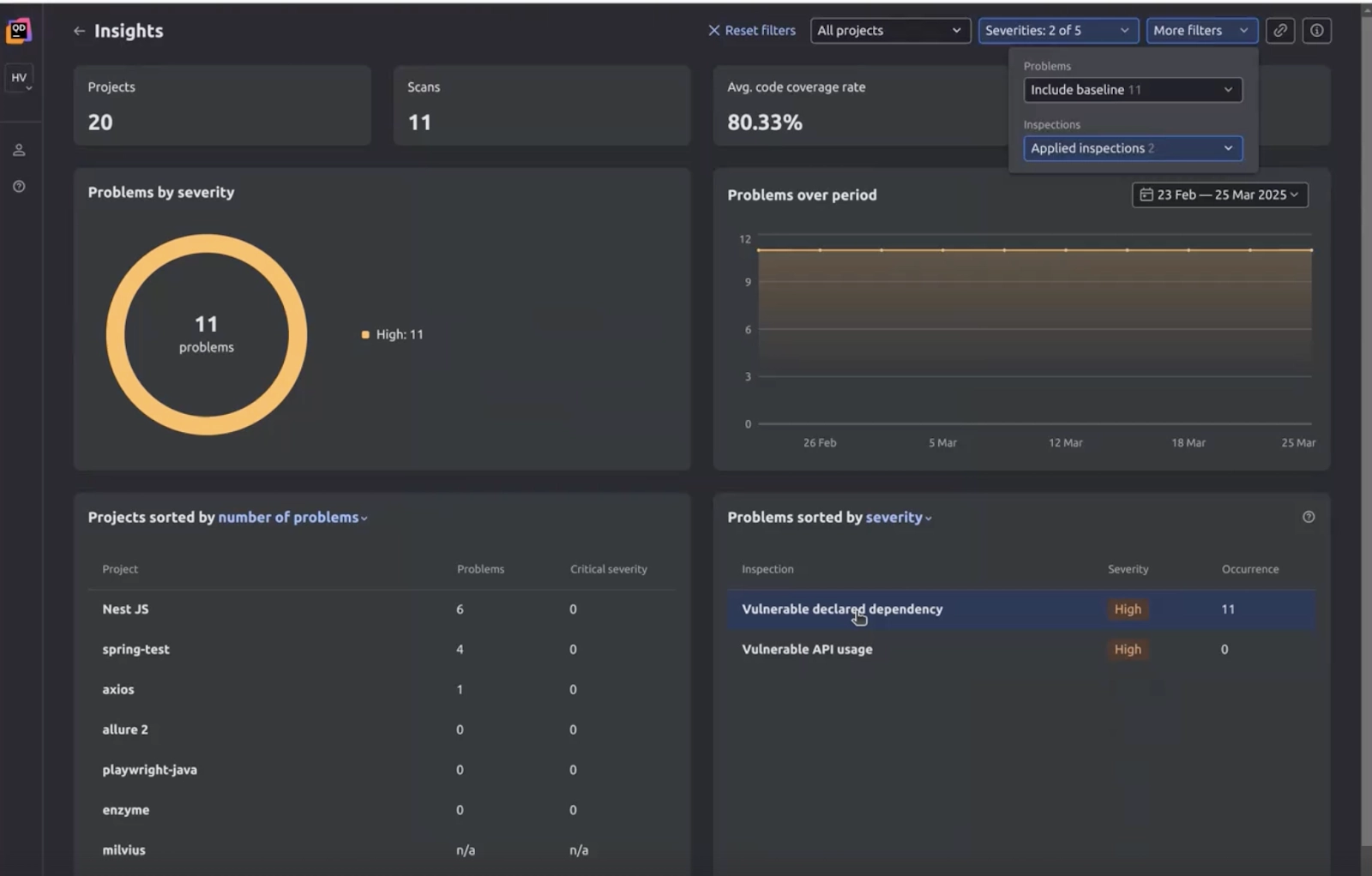The height and width of the screenshot is (876, 1372).
Task: Collapse the More filters dropdown
Action: tap(1200, 30)
